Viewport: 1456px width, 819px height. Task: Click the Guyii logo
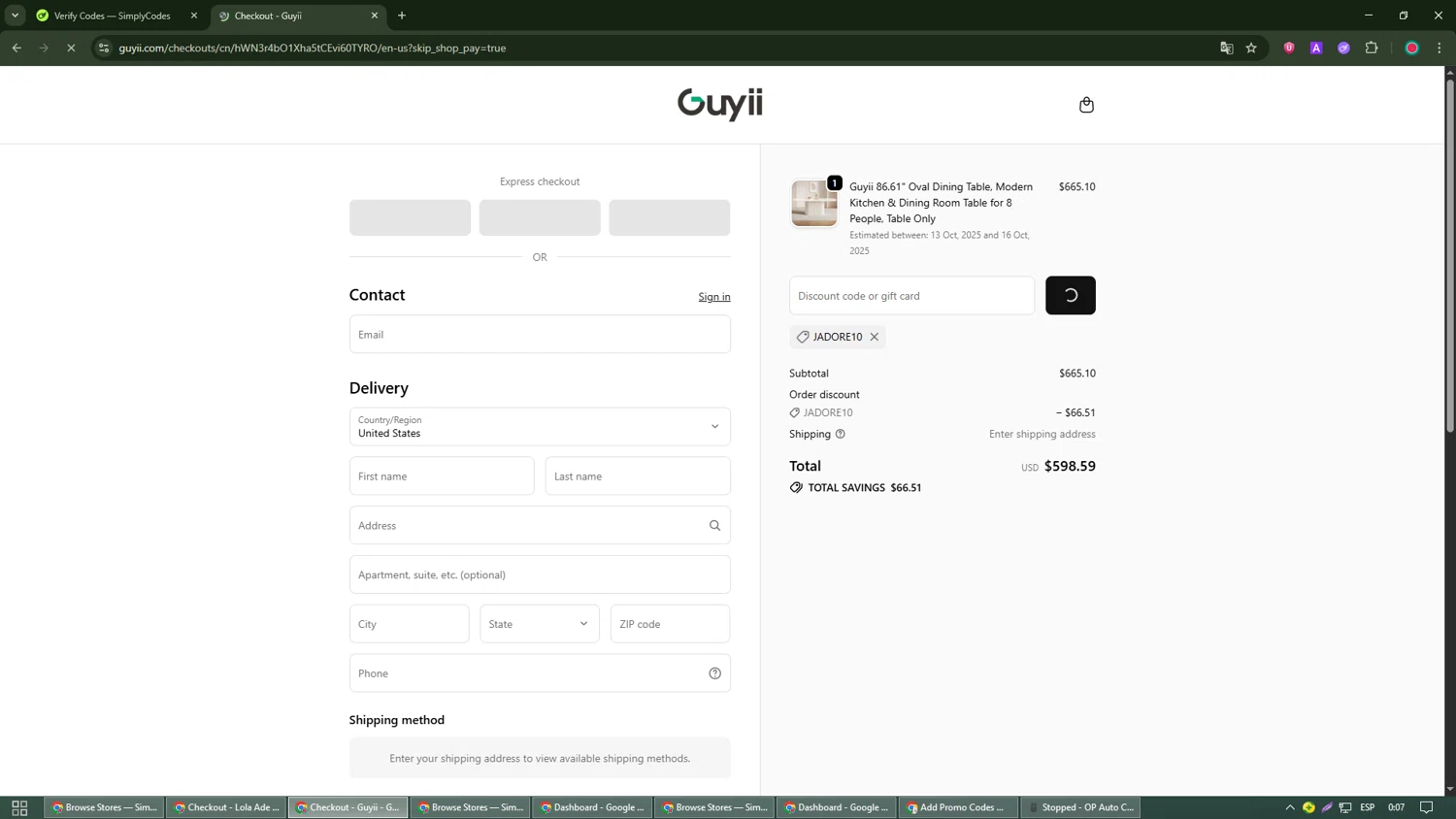click(720, 104)
